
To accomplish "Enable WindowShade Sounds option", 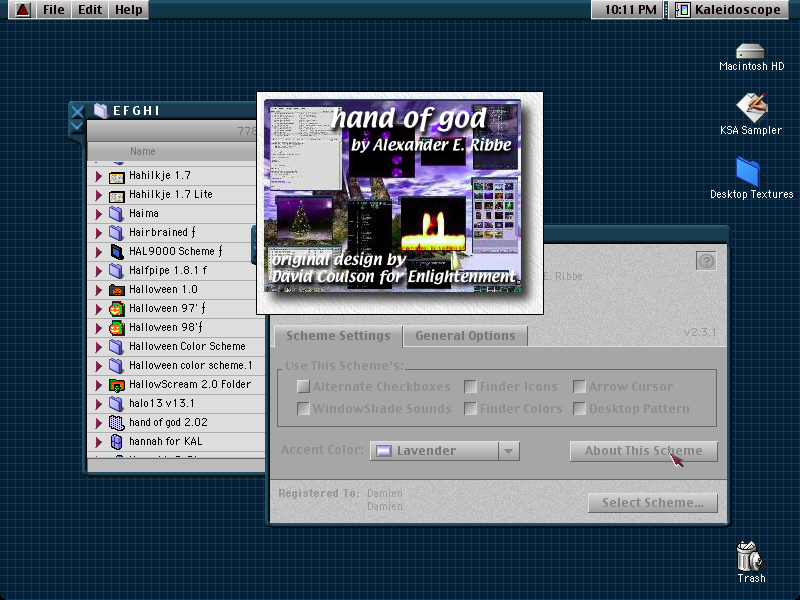I will point(303,408).
